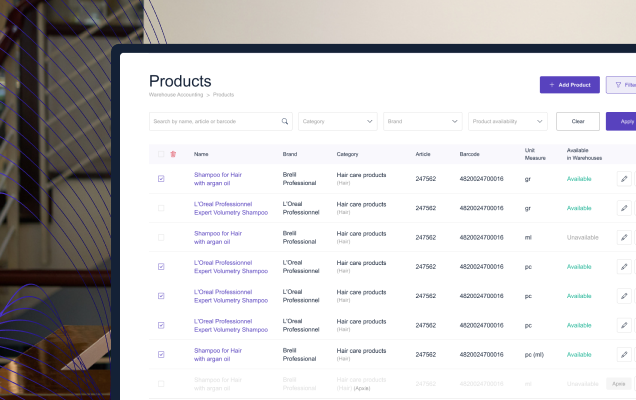Click the Category column header
The width and height of the screenshot is (636, 400).
click(347, 154)
